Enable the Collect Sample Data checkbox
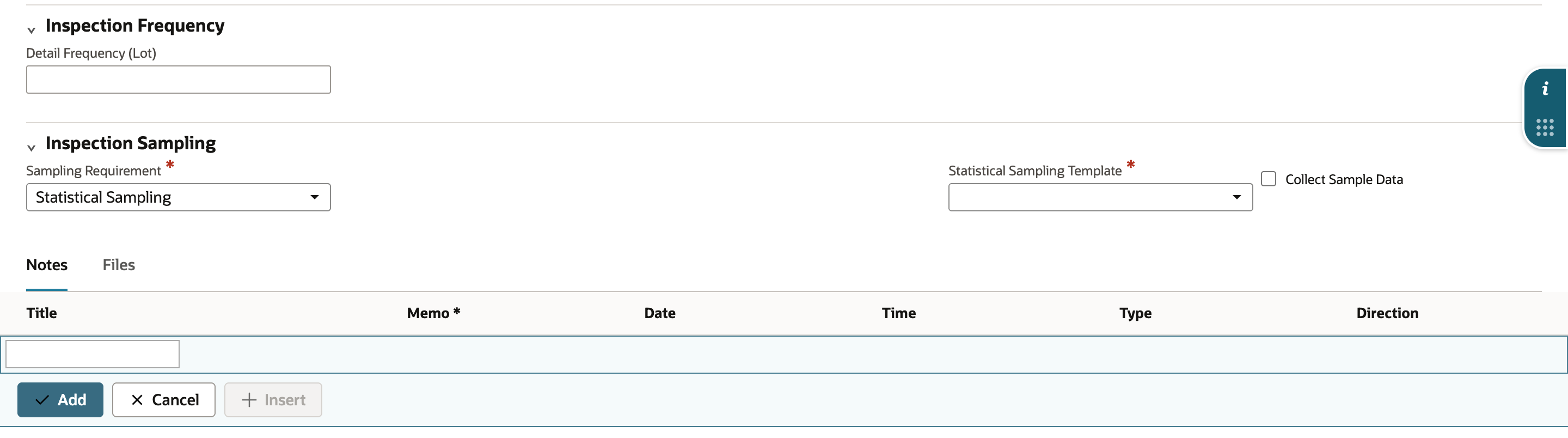The image size is (1568, 438). pyautogui.click(x=1269, y=179)
